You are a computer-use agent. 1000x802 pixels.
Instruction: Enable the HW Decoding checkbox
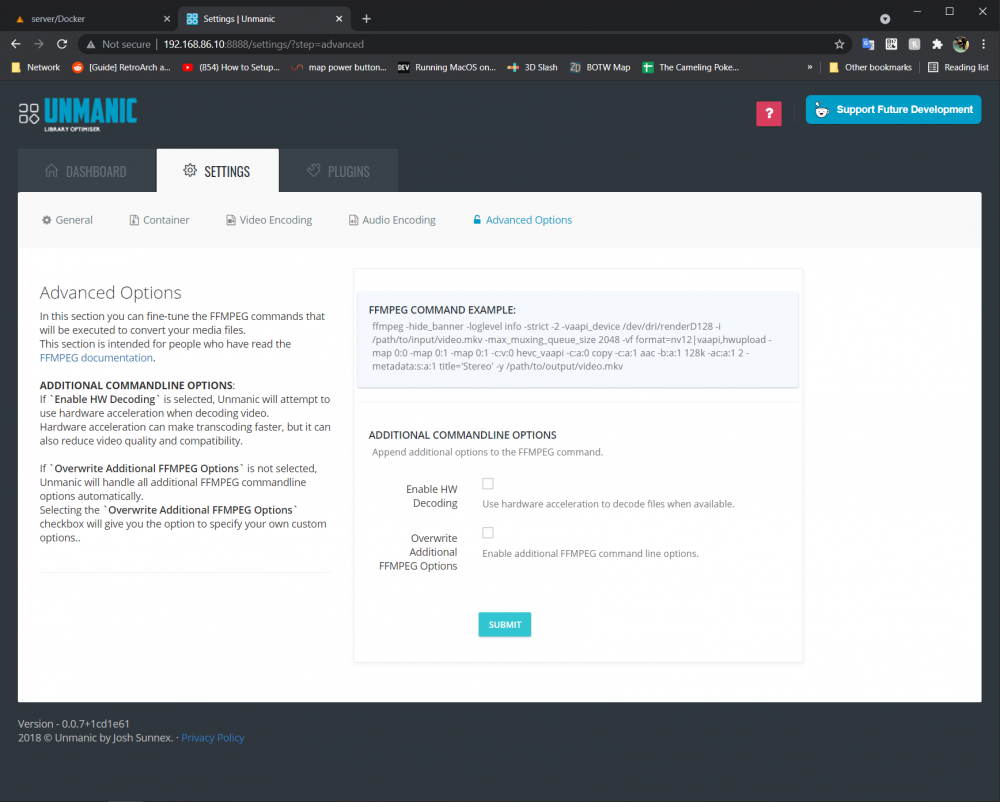click(x=488, y=484)
